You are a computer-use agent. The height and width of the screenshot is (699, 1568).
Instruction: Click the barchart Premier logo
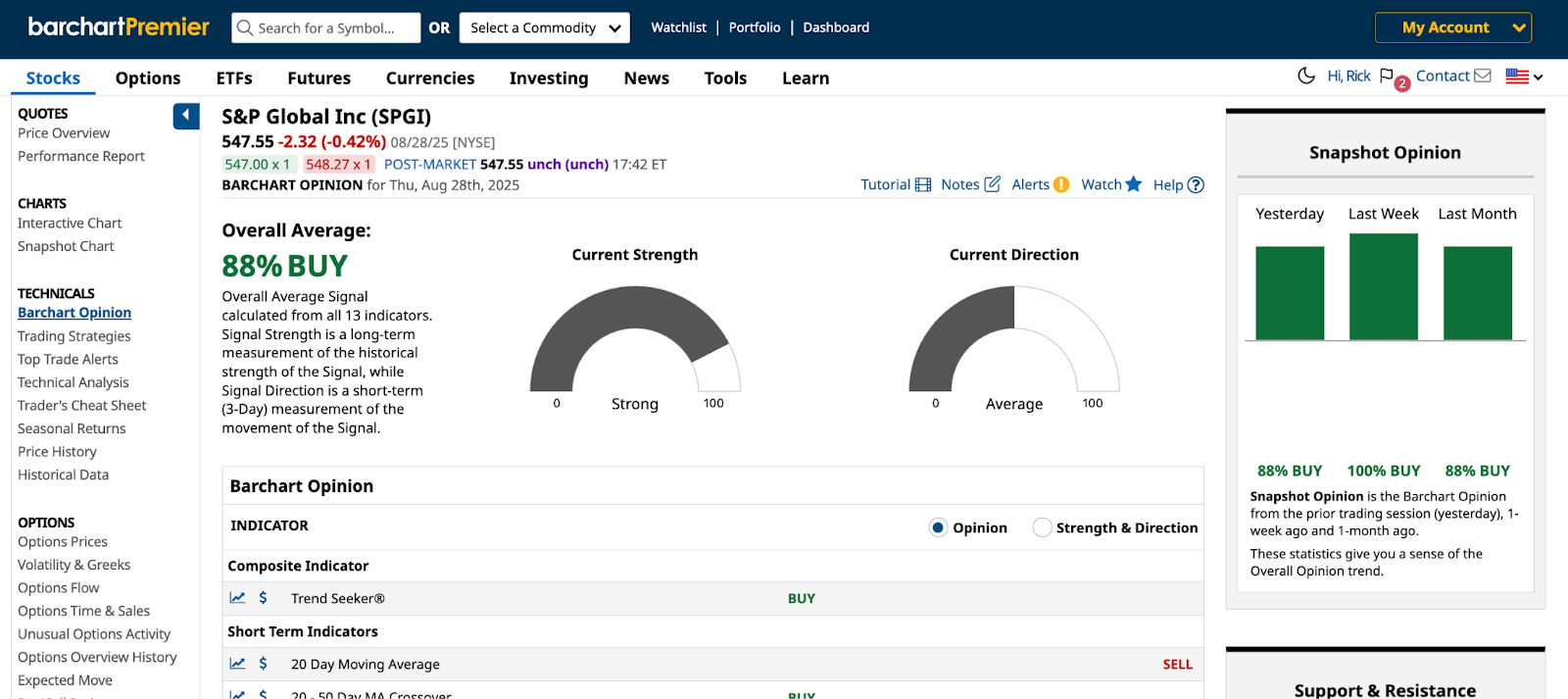point(119,26)
